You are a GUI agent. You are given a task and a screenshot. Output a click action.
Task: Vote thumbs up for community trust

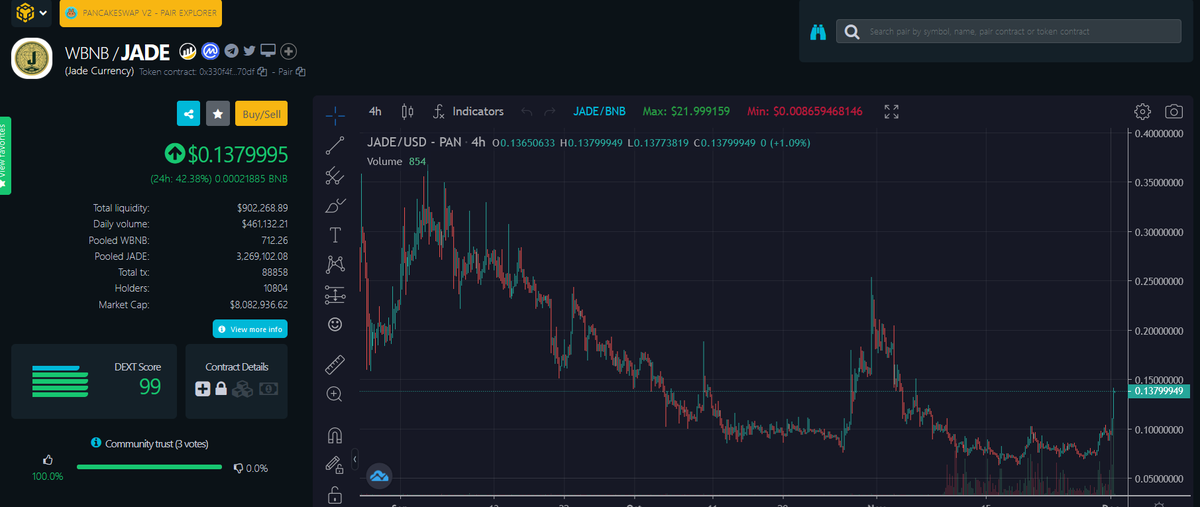click(x=47, y=459)
